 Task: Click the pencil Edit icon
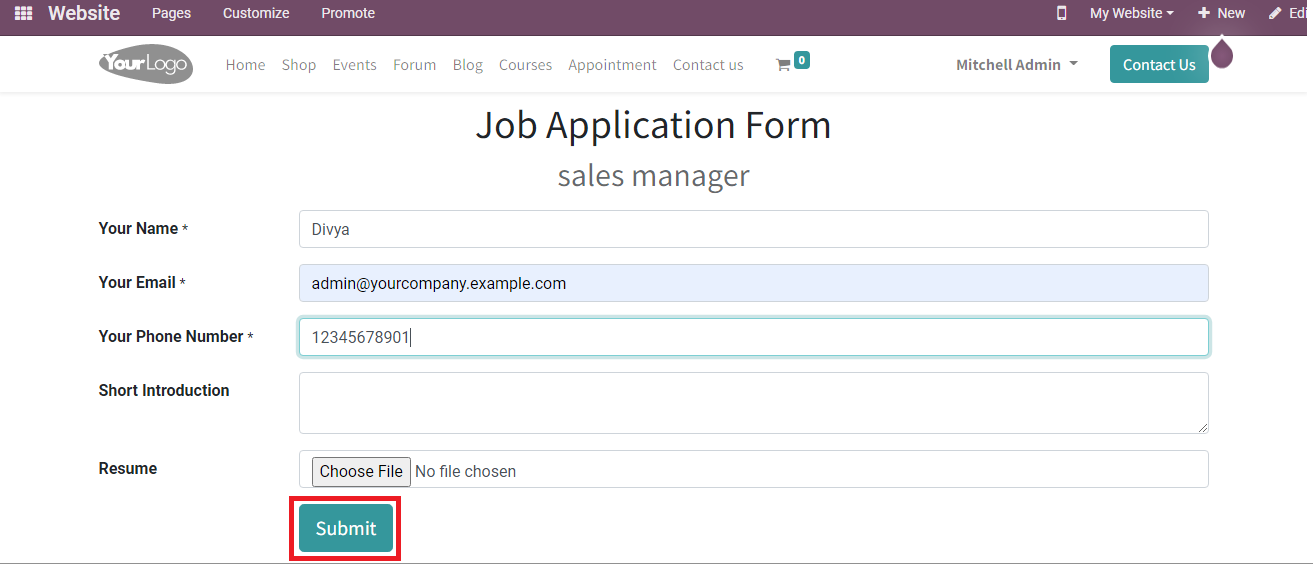[1275, 13]
